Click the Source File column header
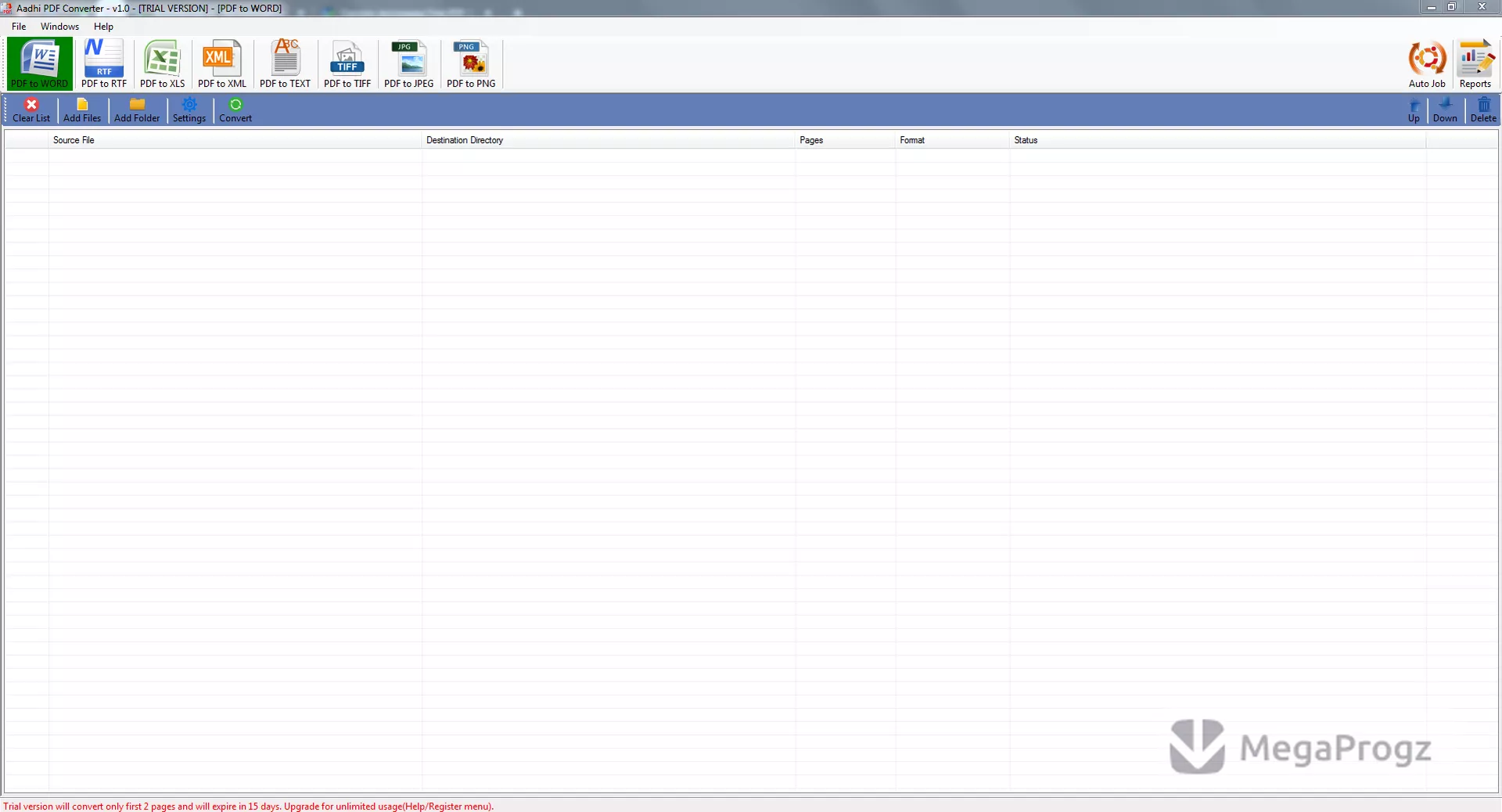 click(235, 140)
